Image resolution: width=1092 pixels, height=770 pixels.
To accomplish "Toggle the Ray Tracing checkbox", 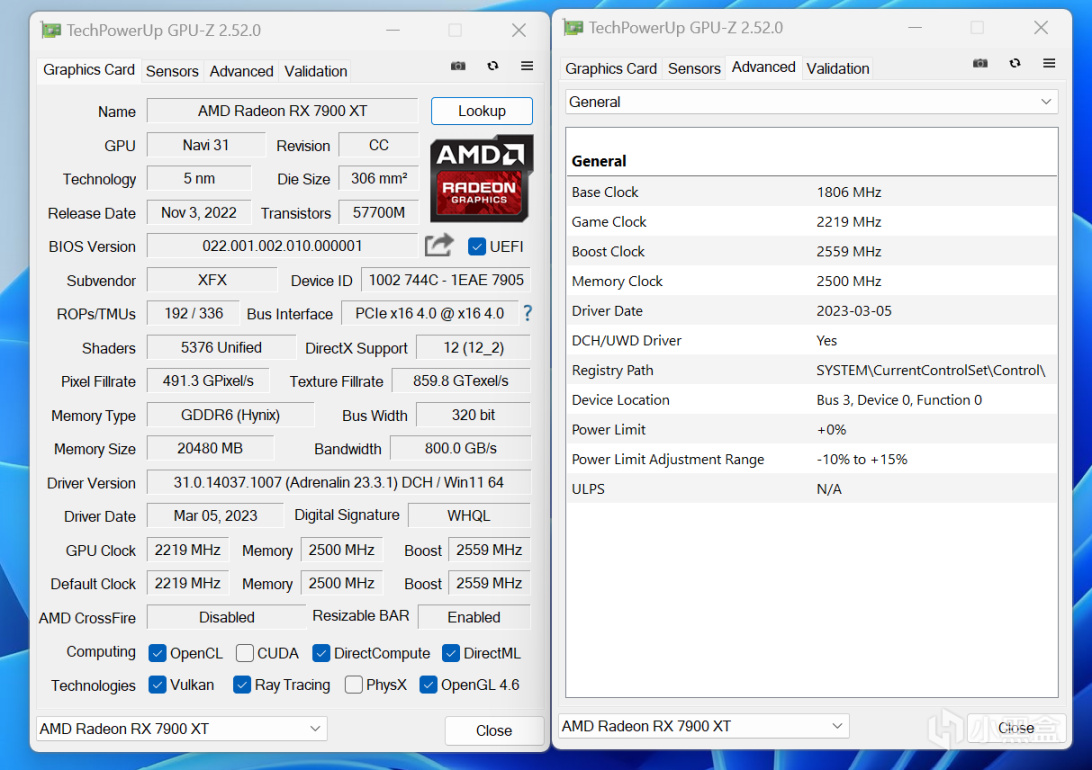I will [242, 685].
